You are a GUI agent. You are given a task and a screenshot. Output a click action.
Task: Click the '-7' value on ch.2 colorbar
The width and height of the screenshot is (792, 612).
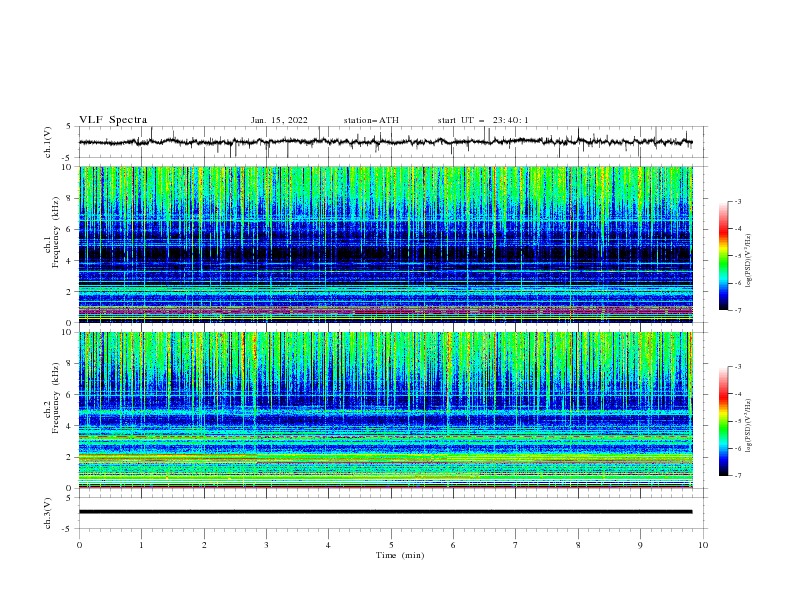[737, 476]
